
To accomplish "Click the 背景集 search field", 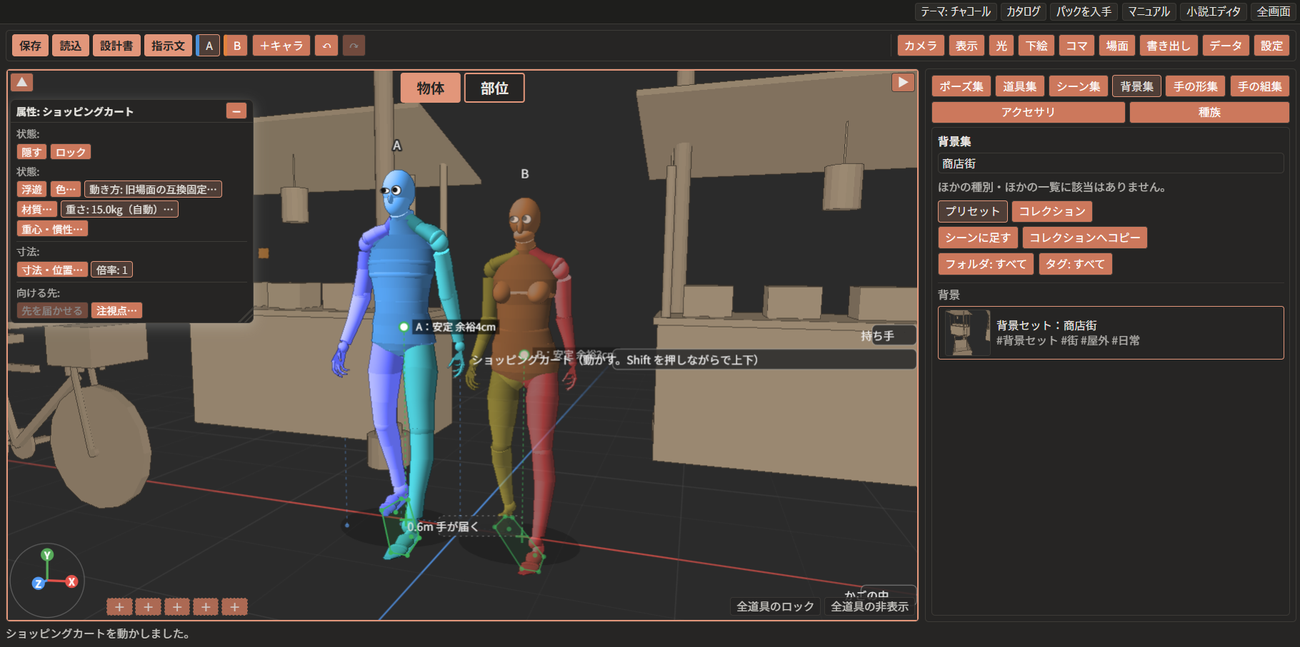I will (x=1110, y=163).
